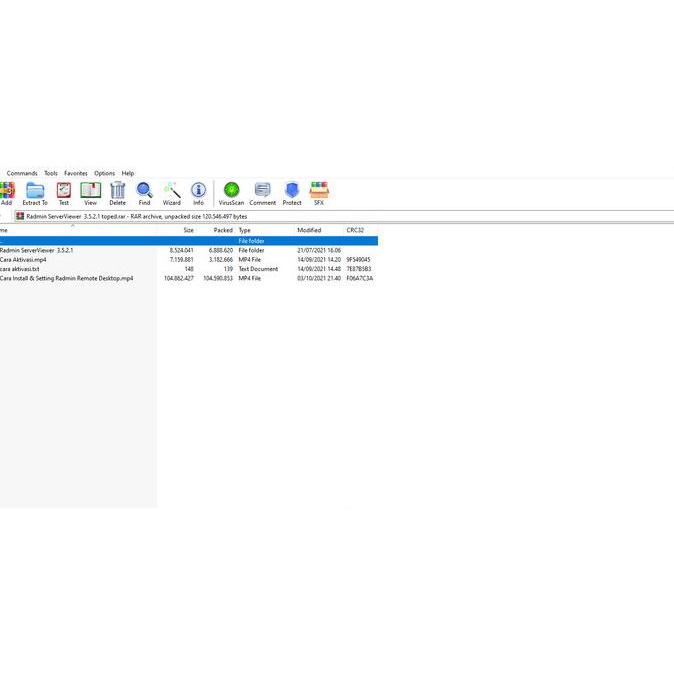Start a VirusScan on the archive
This screenshot has height=674, width=674.
pos(231,193)
